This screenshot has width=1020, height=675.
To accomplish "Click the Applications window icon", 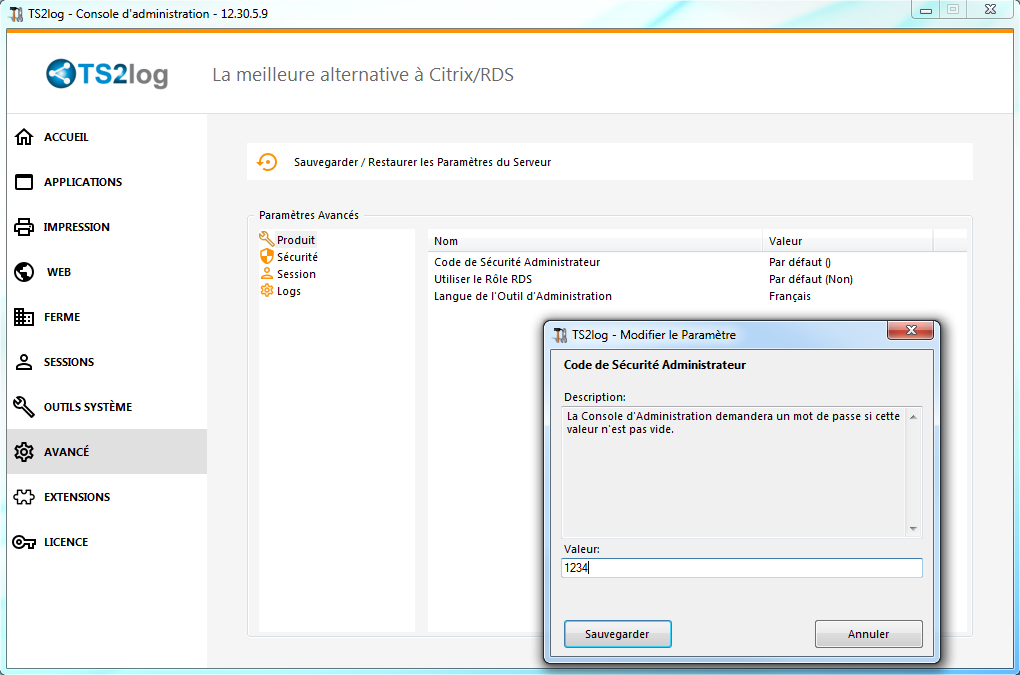I will tap(24, 182).
